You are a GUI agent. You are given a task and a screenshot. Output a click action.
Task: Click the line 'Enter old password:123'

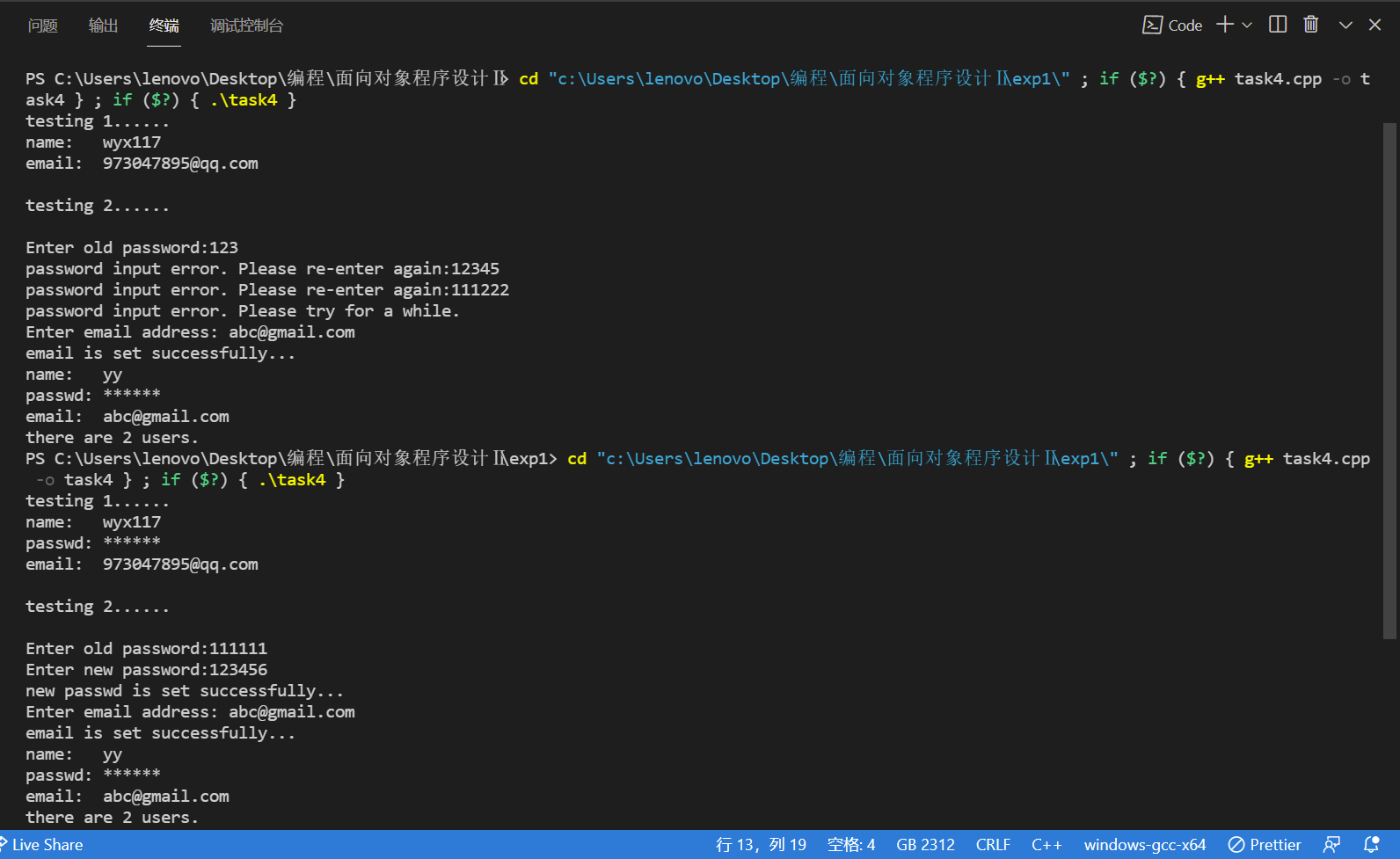132,248
